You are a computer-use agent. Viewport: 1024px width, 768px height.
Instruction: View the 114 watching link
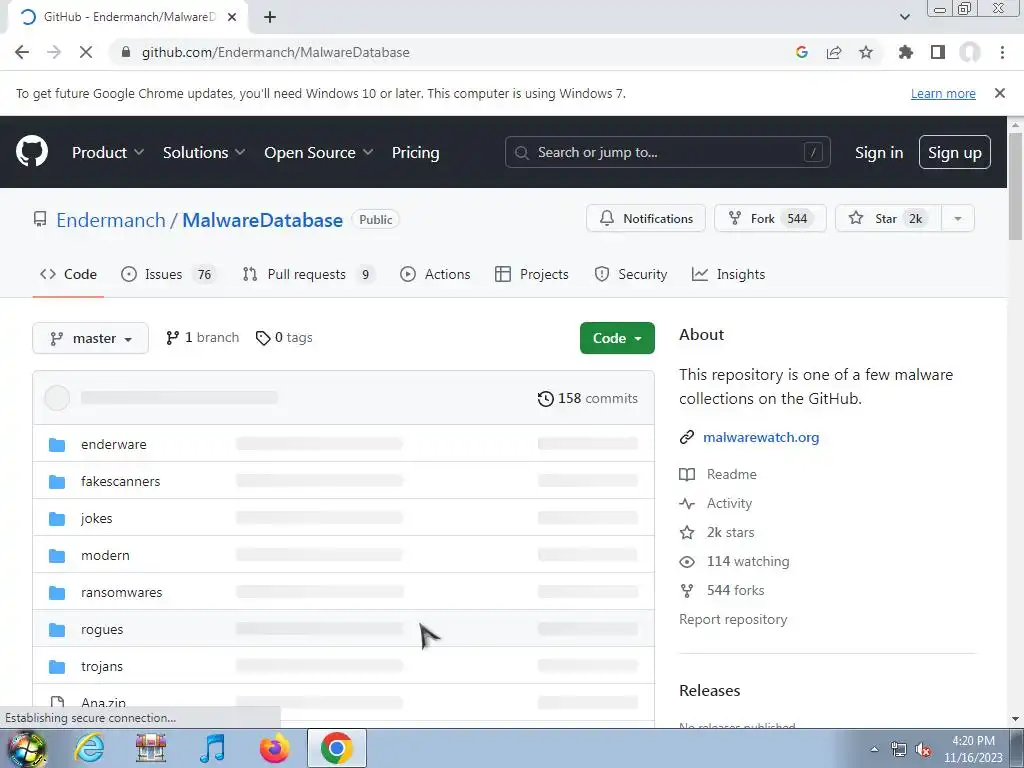pyautogui.click(x=735, y=562)
